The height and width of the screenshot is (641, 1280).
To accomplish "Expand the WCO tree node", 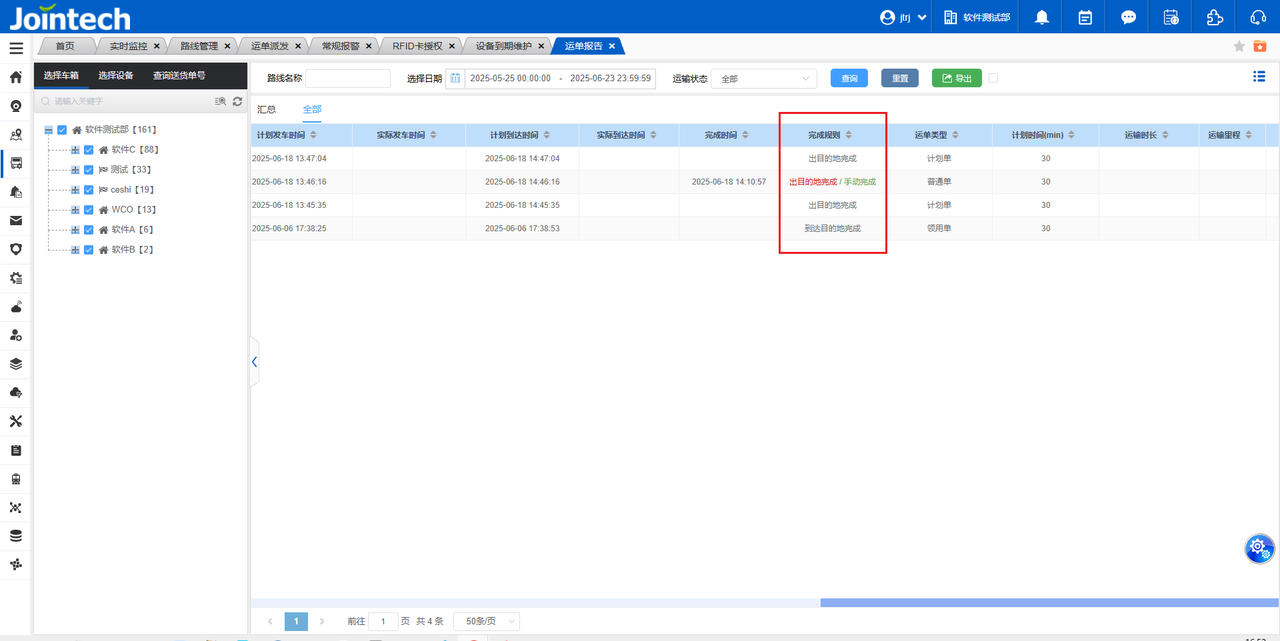I will 75,210.
